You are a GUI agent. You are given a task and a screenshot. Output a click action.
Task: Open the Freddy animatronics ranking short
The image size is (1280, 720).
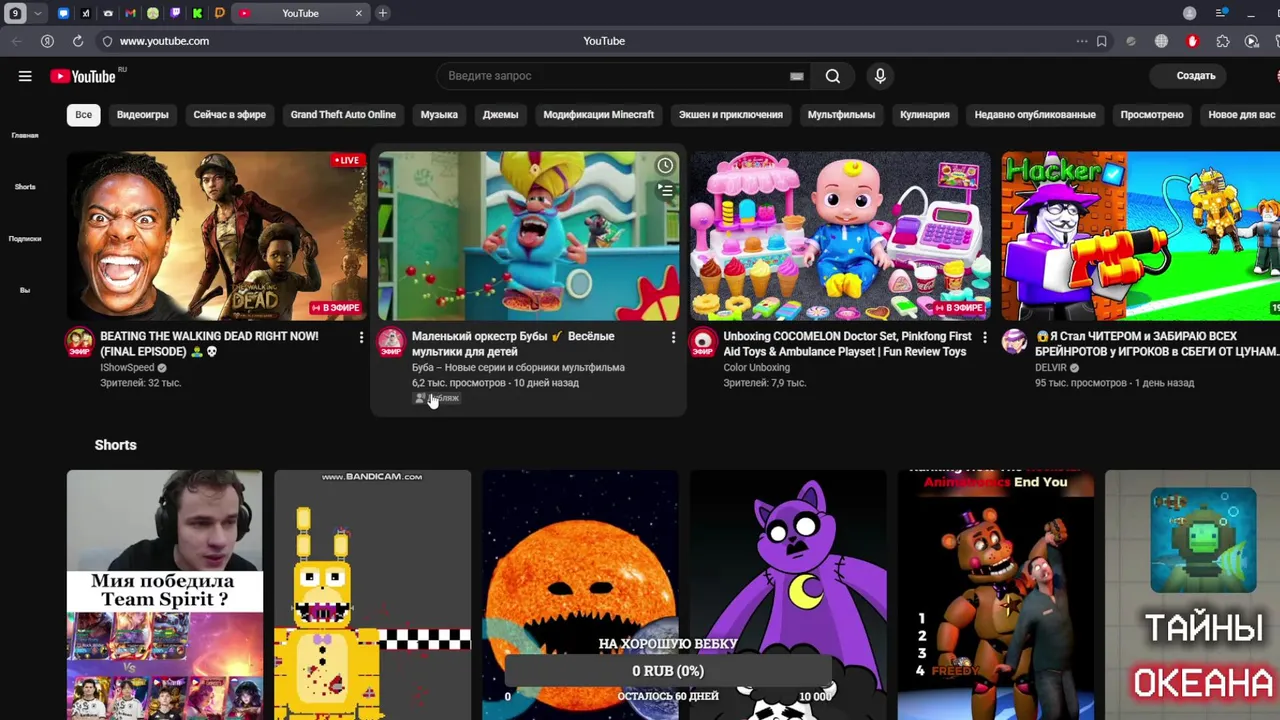(x=997, y=595)
